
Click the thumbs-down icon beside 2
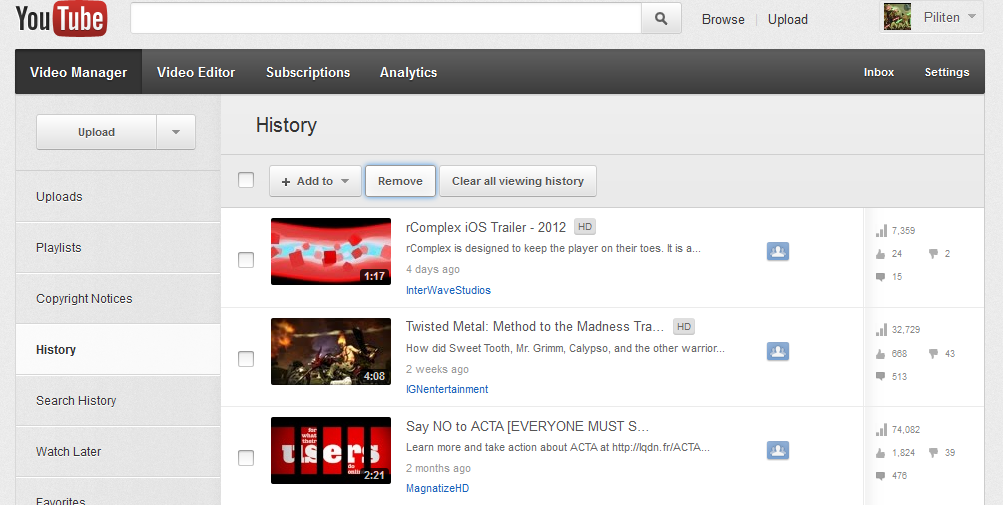tap(933, 254)
